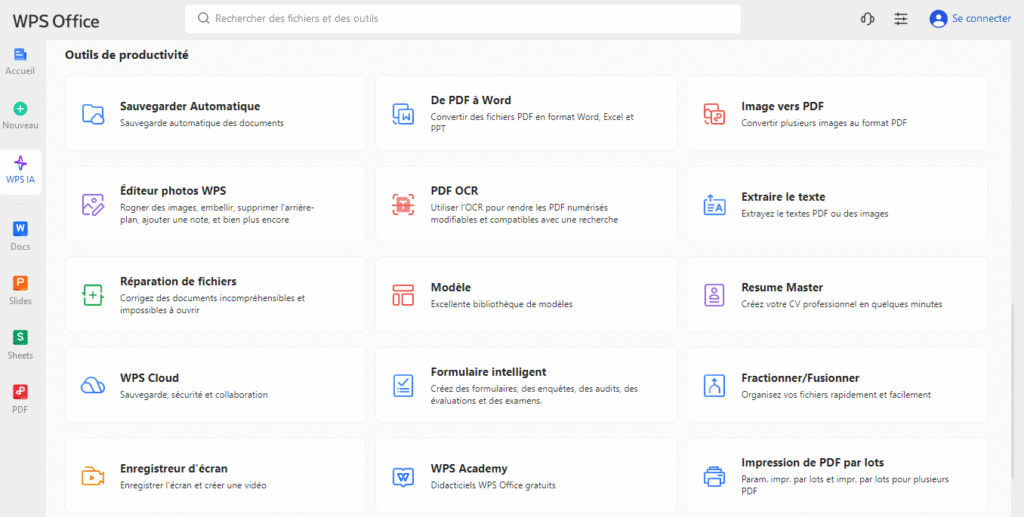Click text 'Excellente bibliothèque de modèles'
The image size is (1024, 517).
click(502, 304)
